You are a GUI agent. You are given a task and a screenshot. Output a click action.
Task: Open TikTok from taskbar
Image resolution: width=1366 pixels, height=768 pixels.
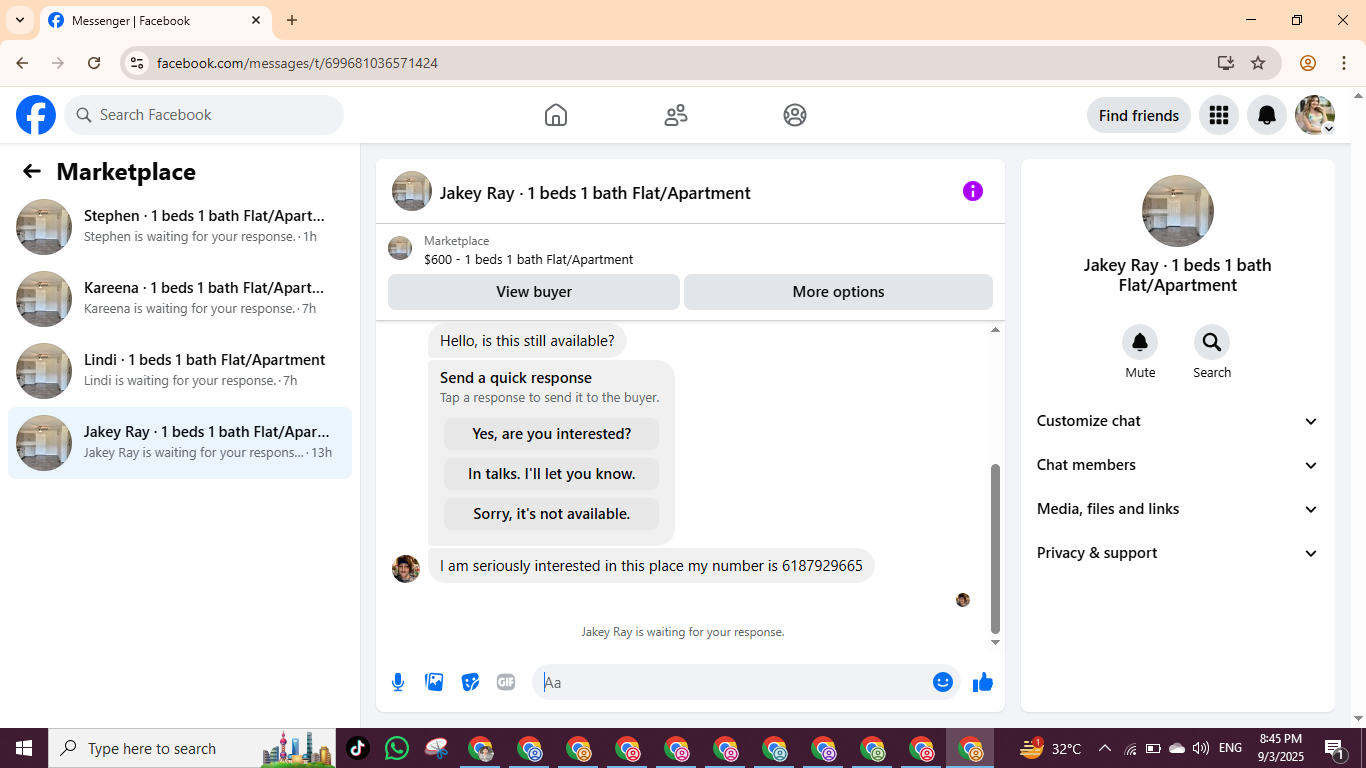(x=358, y=748)
